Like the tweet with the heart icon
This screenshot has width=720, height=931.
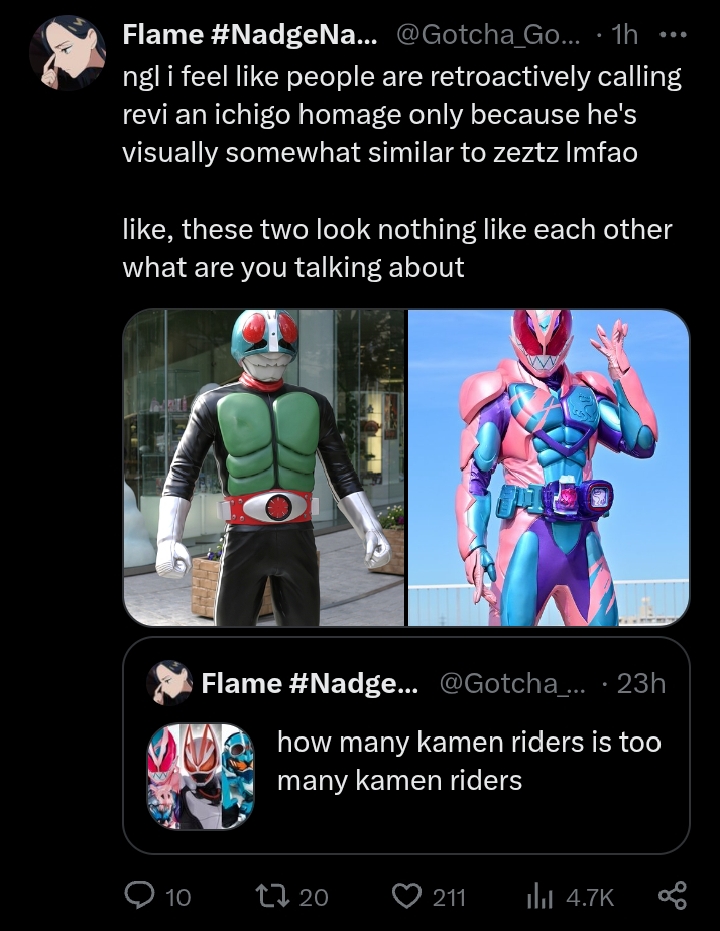pyautogui.click(x=407, y=895)
